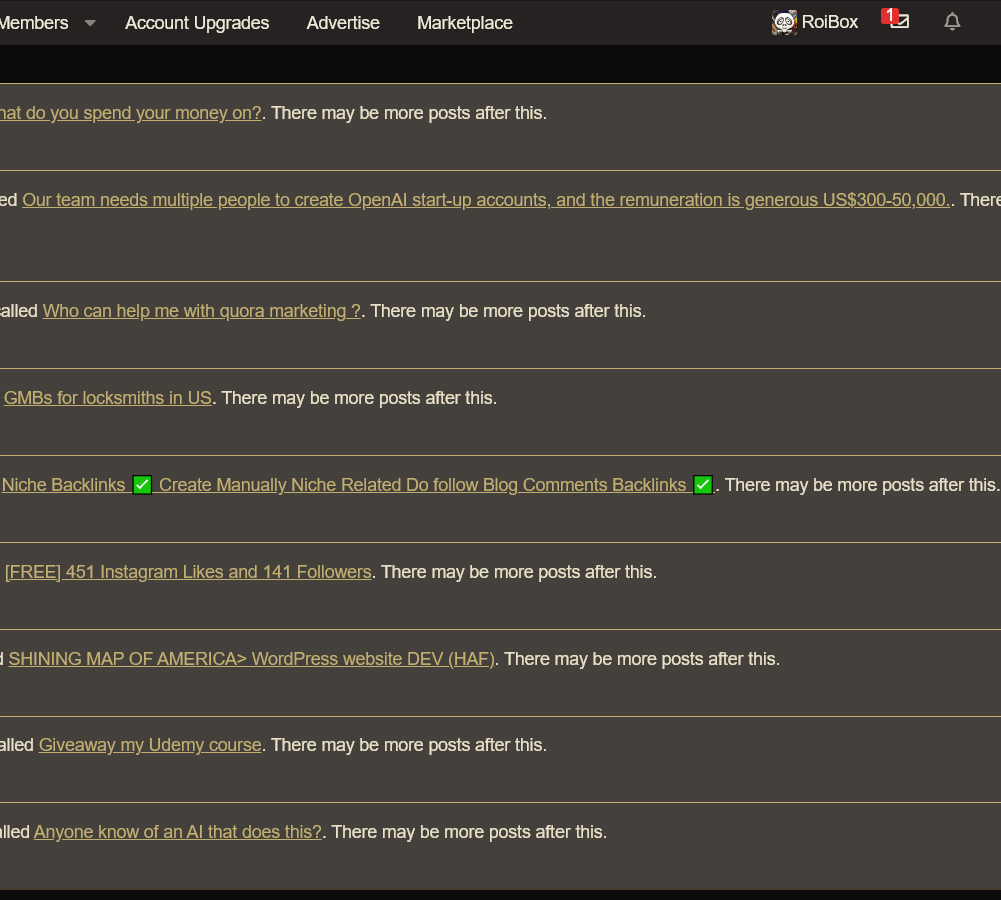The width and height of the screenshot is (1001, 900).
Task: Open thread about spending your money
Action: tap(131, 113)
